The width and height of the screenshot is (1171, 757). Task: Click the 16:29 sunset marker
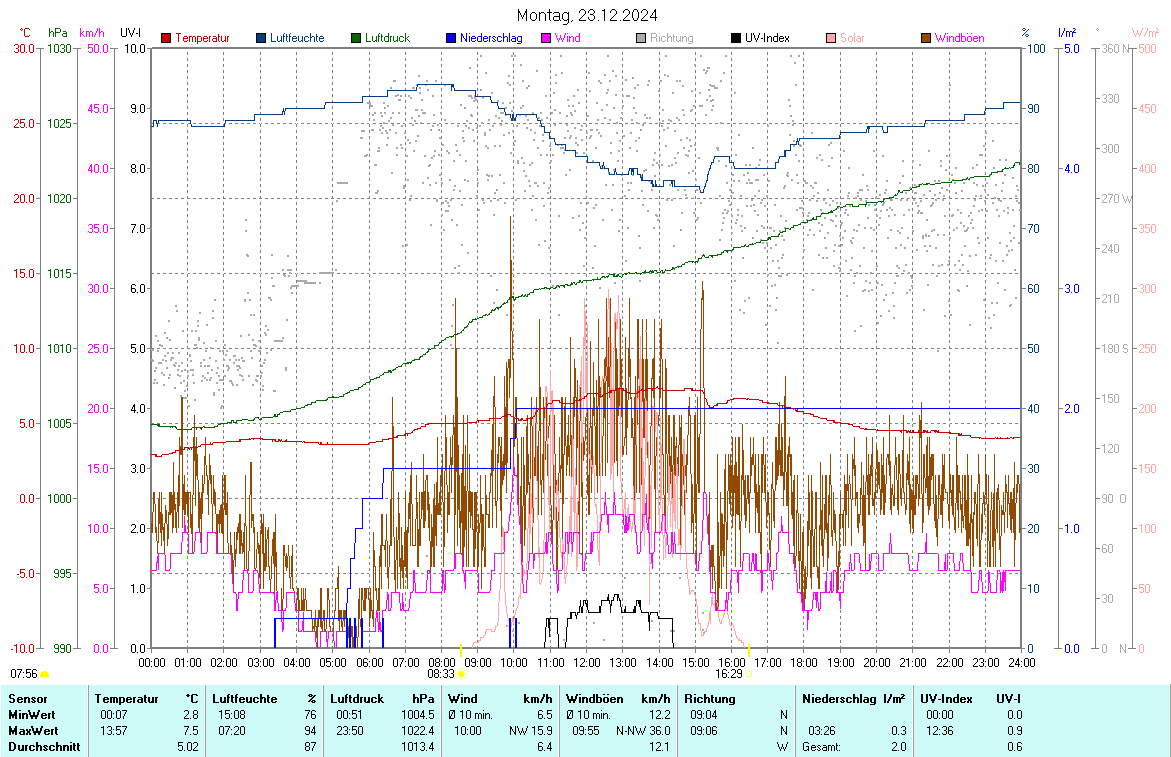(748, 674)
